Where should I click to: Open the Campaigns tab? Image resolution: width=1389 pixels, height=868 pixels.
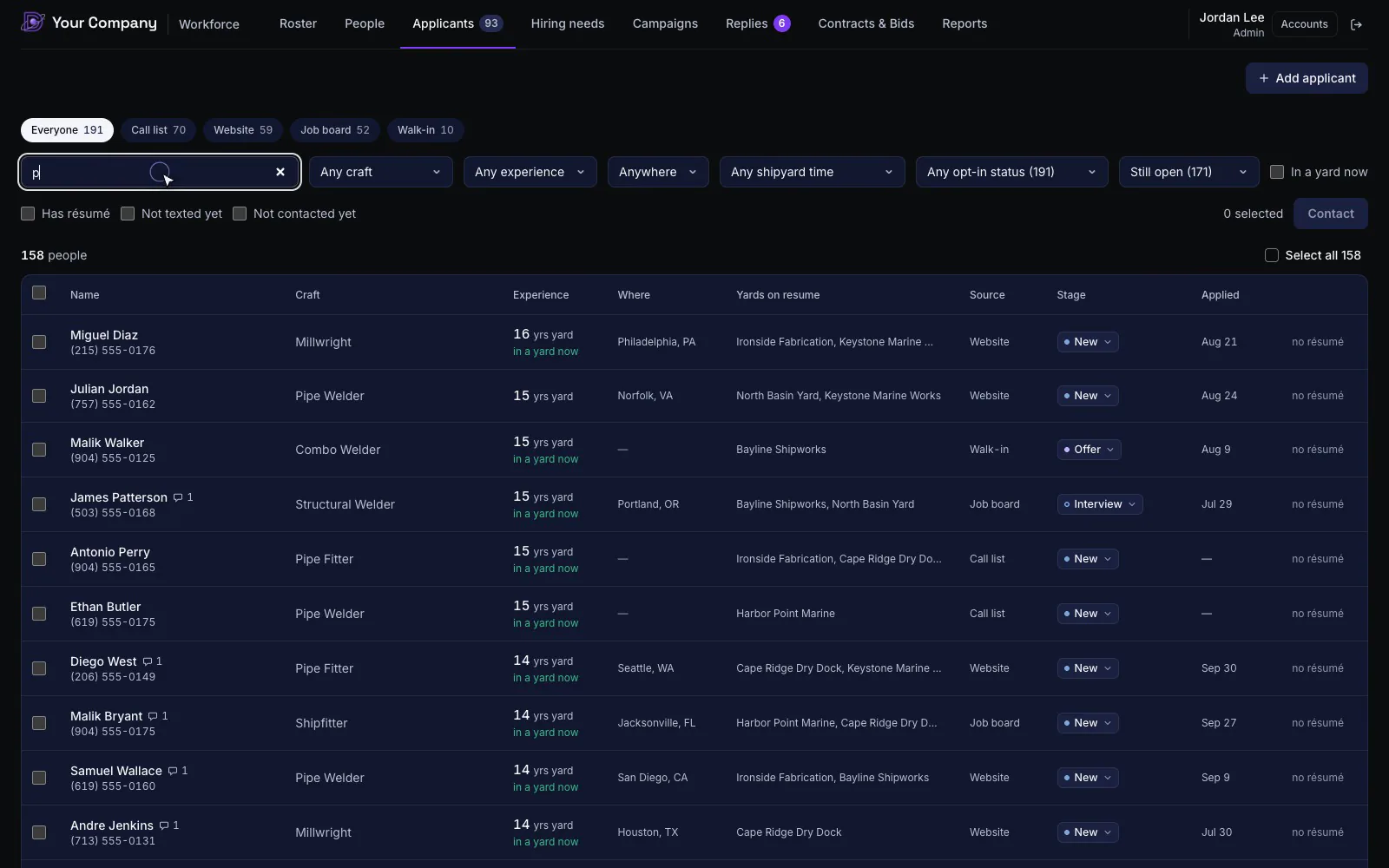click(x=665, y=23)
